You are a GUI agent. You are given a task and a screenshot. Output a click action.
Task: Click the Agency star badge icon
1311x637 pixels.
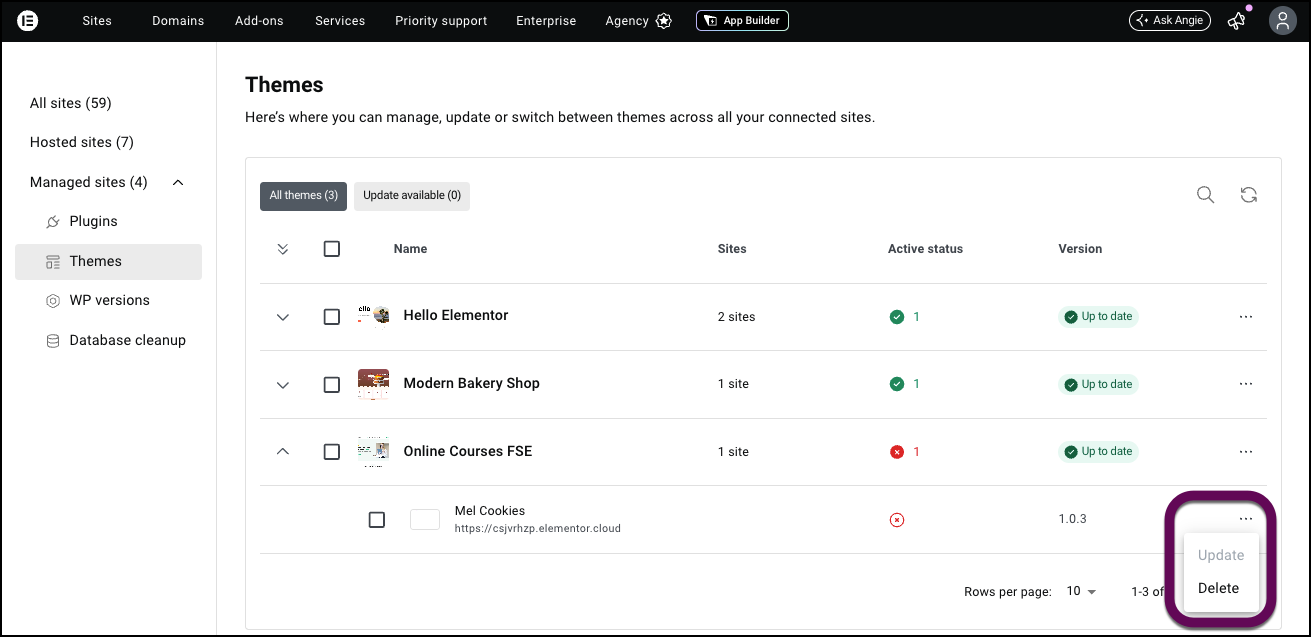664,21
